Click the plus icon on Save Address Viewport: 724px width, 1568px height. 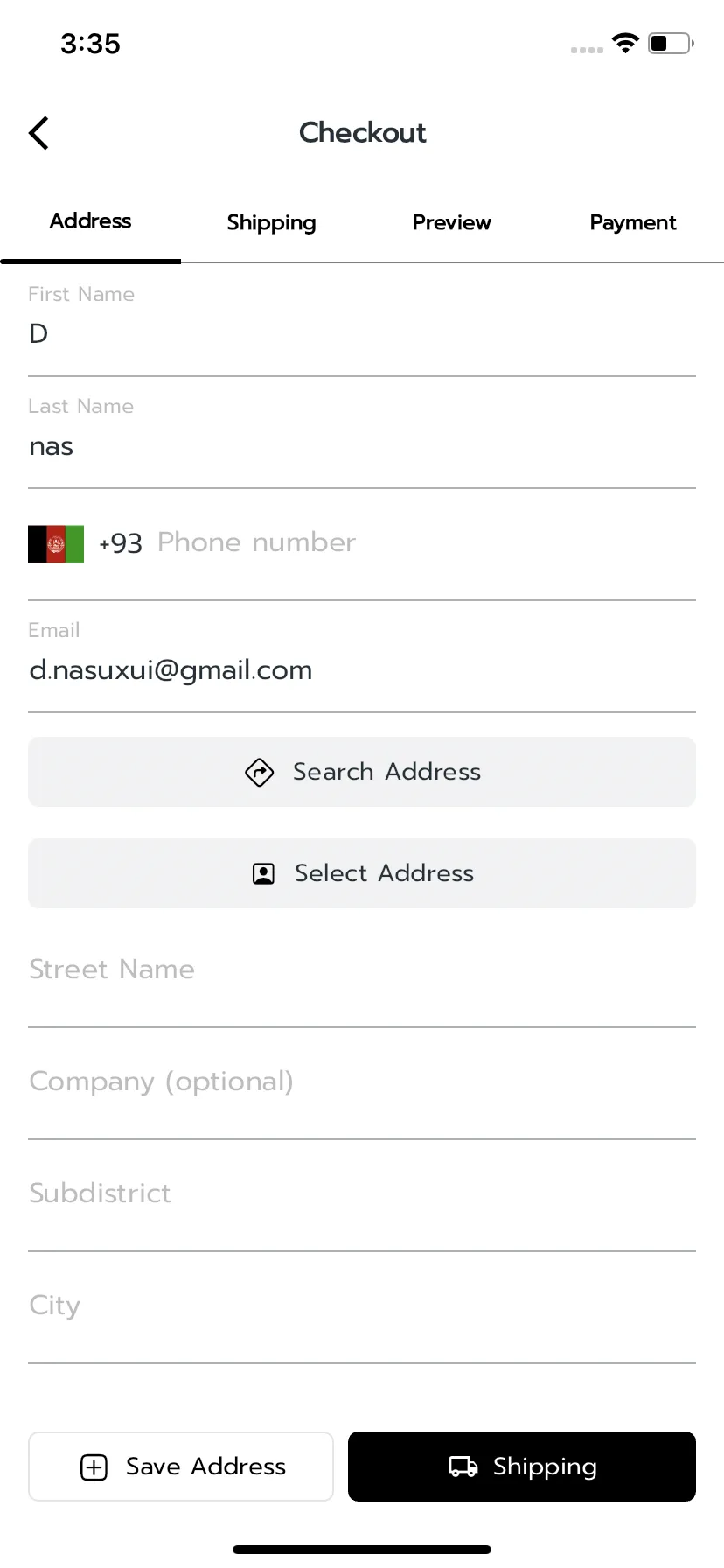(x=94, y=1466)
